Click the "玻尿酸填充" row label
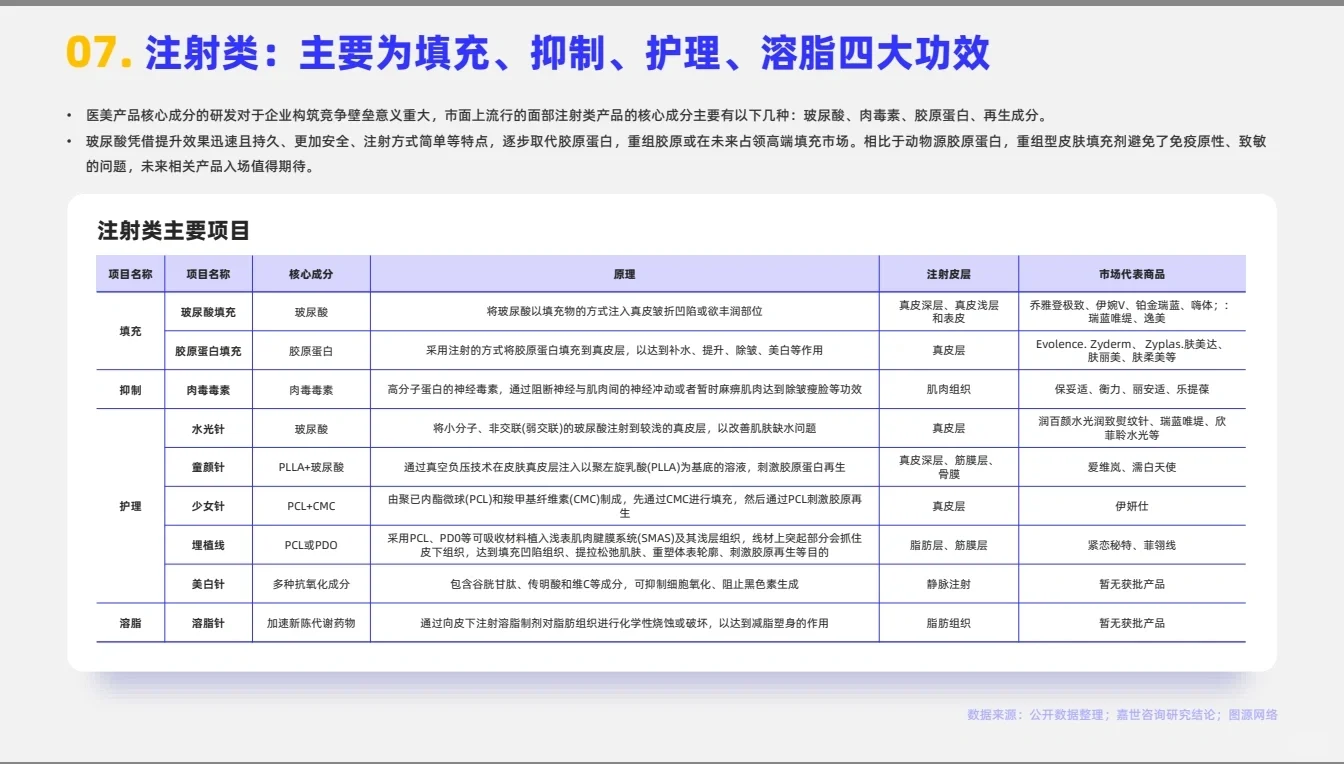Screen dimensions: 1344x764 coord(208,311)
